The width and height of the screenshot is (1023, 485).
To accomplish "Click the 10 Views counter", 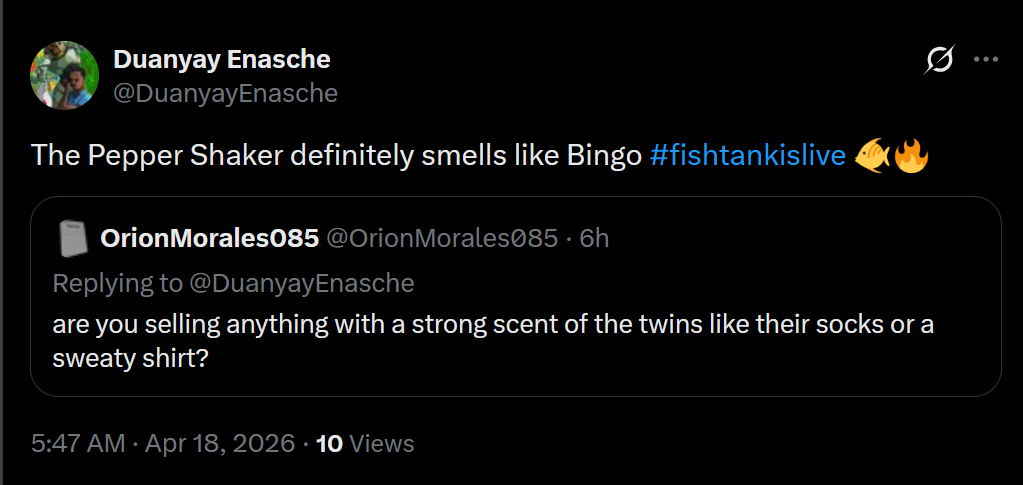I will click(x=364, y=443).
